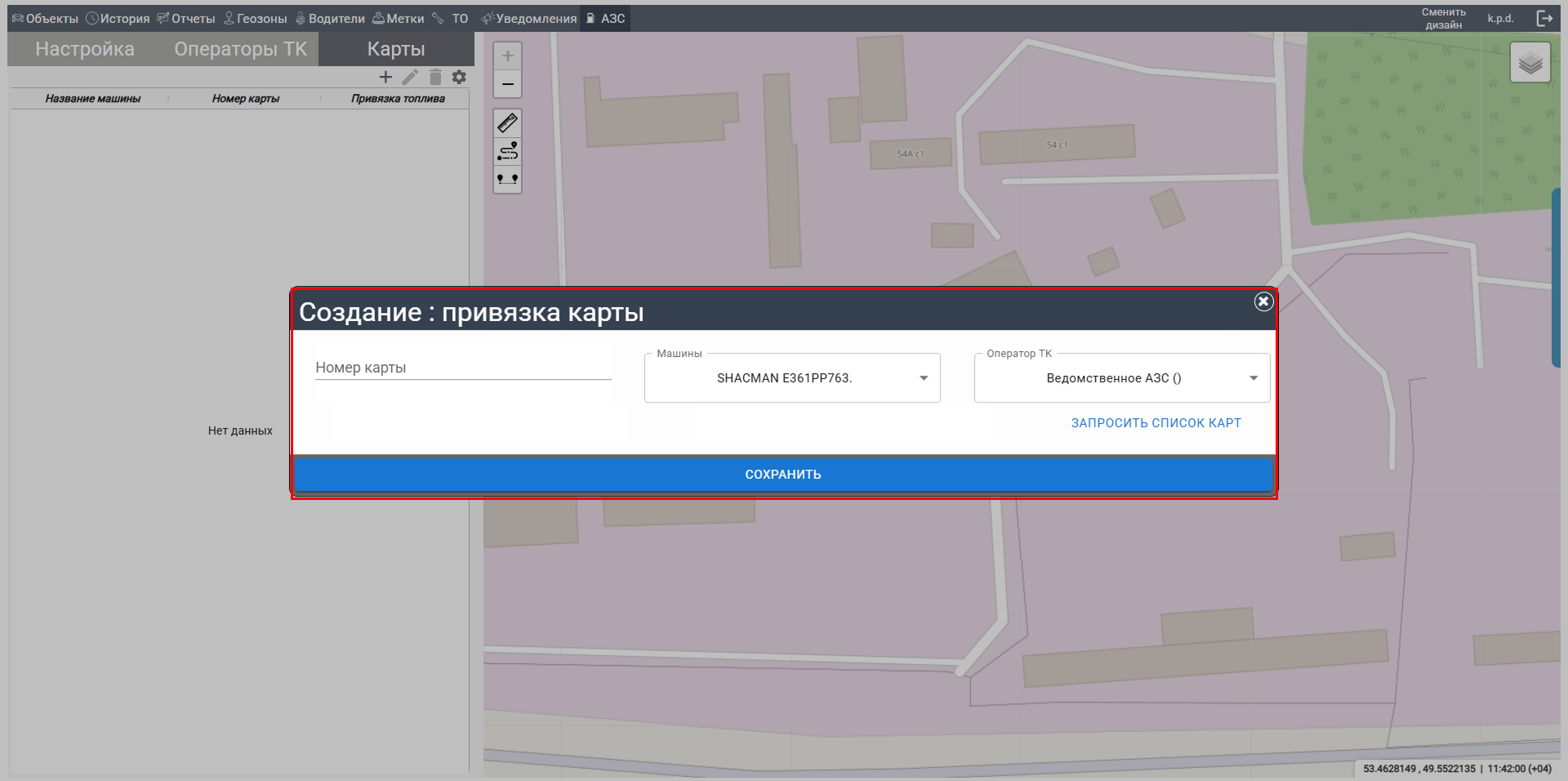Select the ruler measurement tool
Image resolution: width=1568 pixels, height=781 pixels.
507,123
